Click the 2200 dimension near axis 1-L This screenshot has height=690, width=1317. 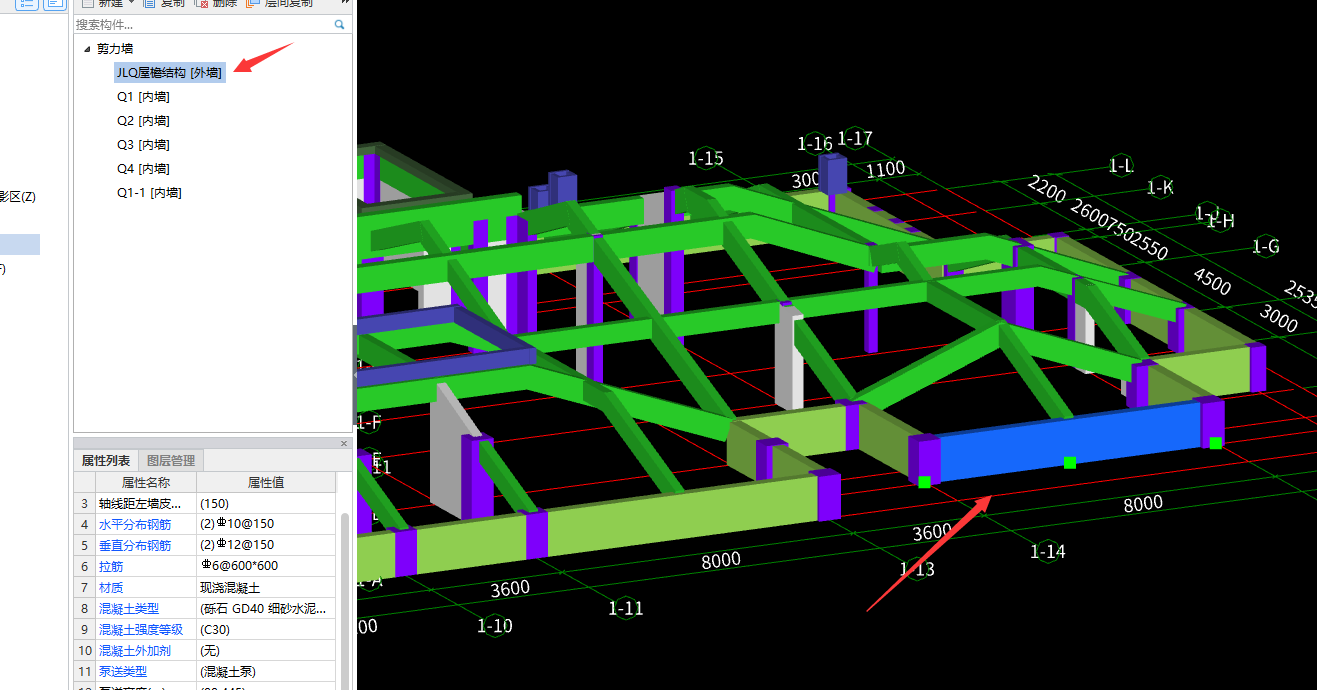(x=1048, y=189)
